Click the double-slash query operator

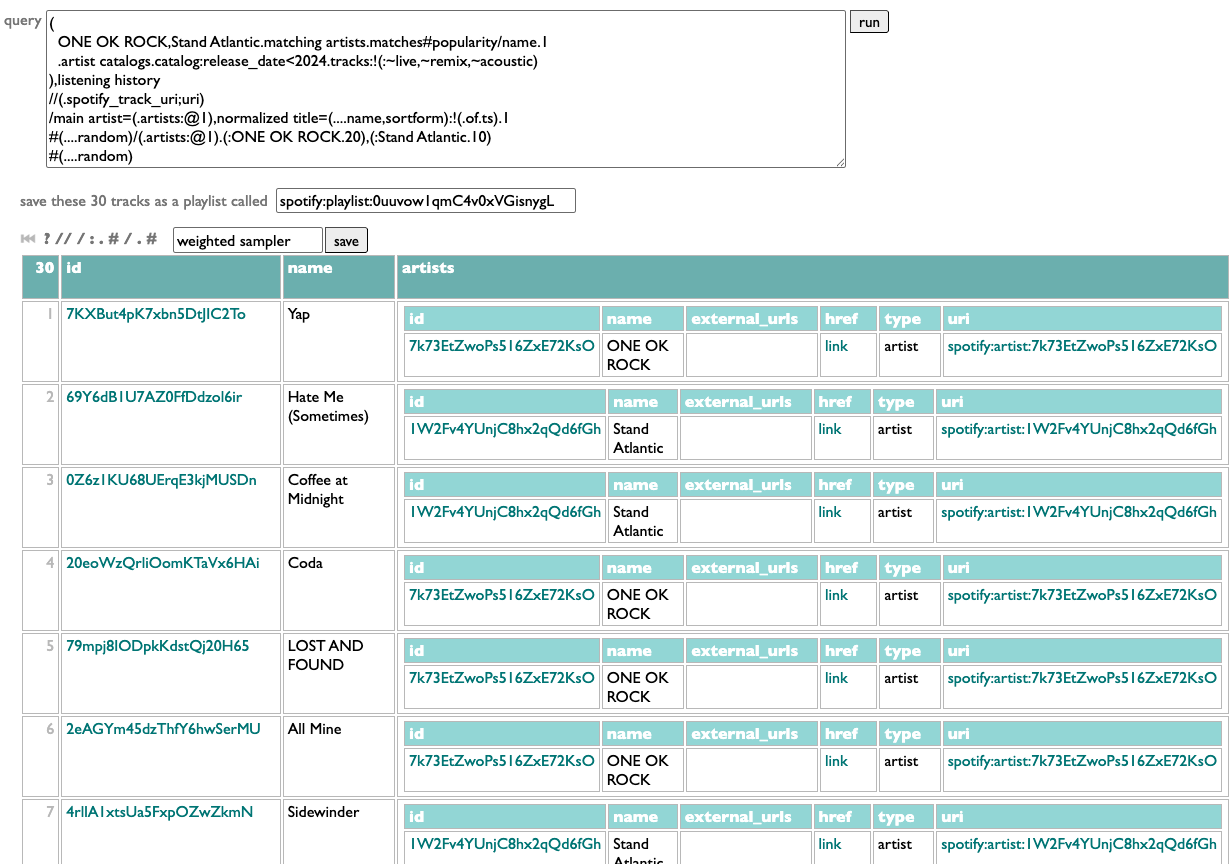62,239
